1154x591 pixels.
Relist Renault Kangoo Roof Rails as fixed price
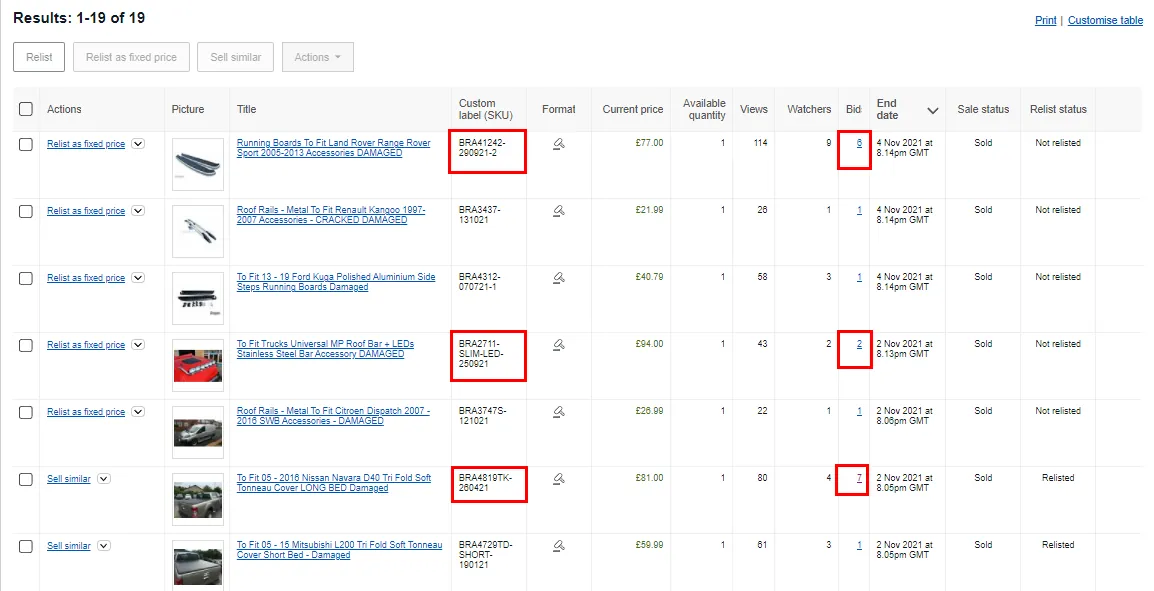tap(86, 211)
